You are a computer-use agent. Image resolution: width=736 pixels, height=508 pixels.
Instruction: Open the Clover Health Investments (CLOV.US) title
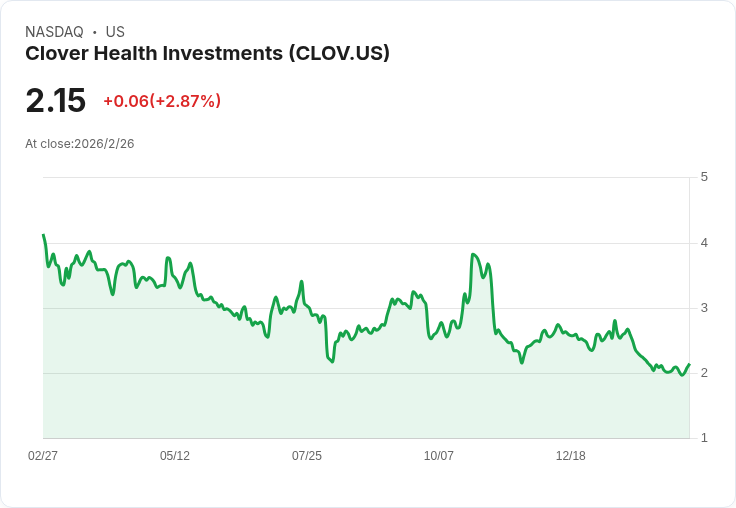[207, 54]
